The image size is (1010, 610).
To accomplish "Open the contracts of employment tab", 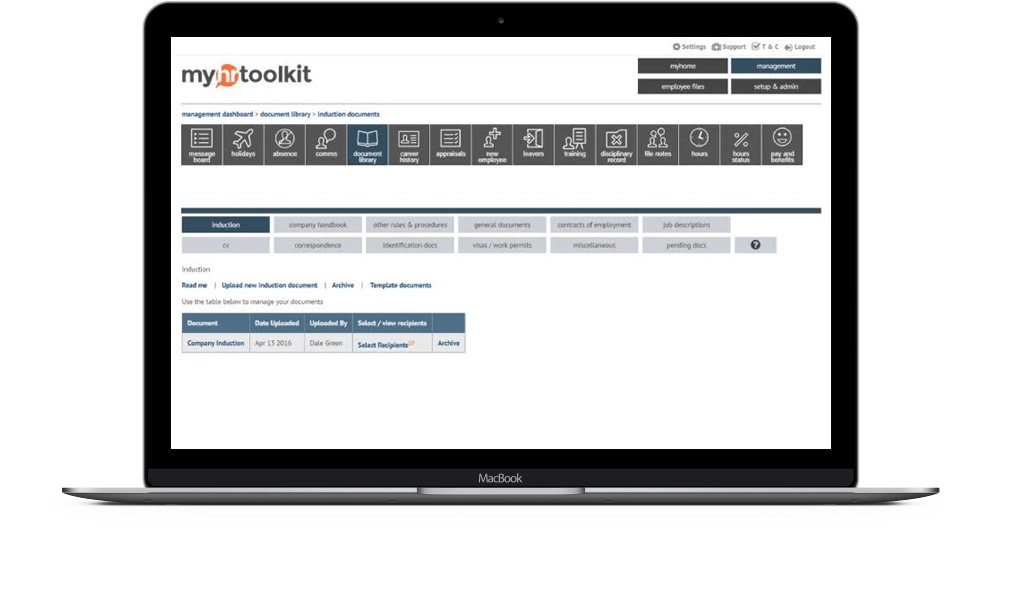I will point(593,224).
